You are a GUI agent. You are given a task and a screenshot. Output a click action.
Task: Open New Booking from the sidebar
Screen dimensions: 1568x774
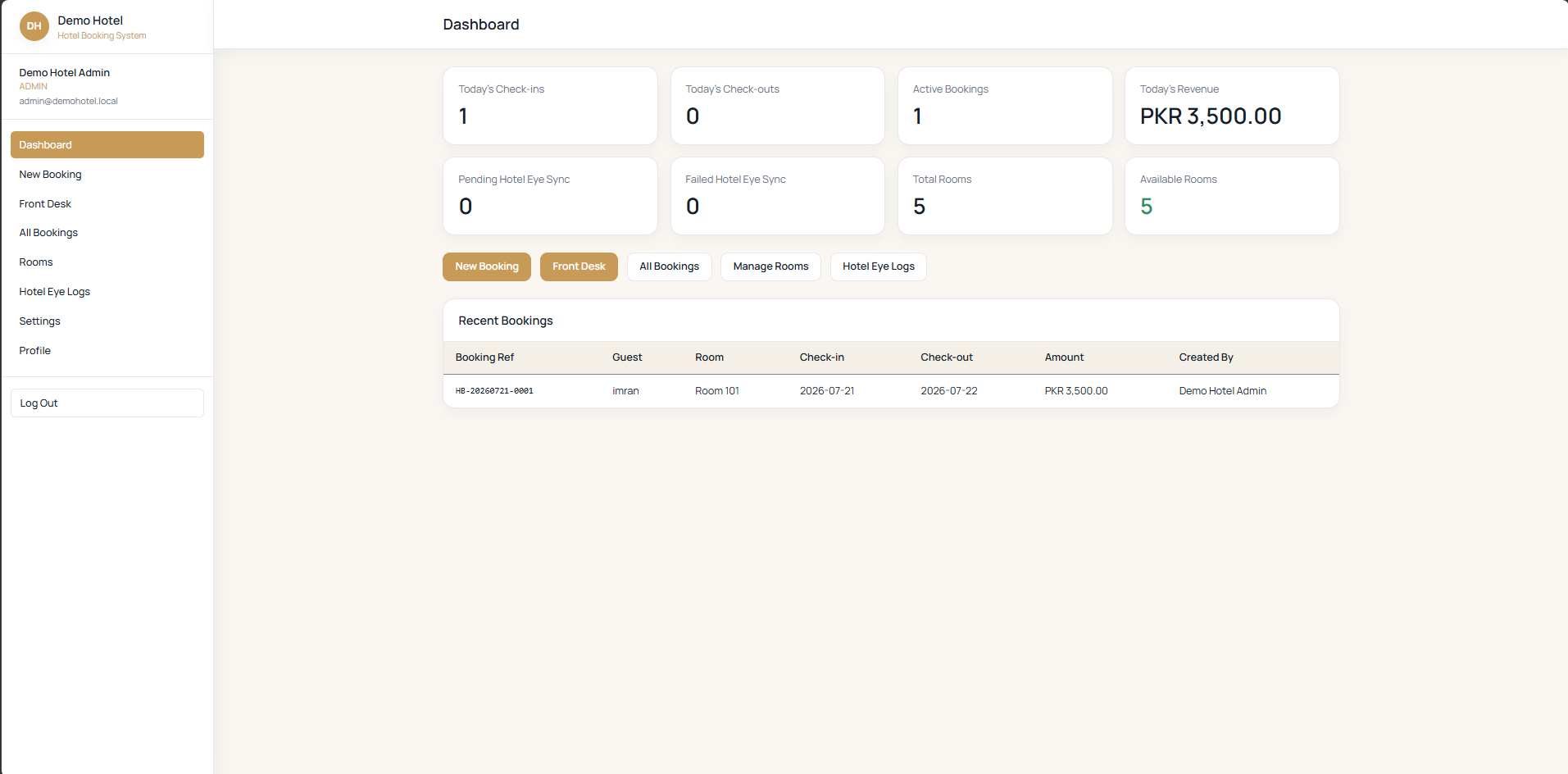(107, 175)
